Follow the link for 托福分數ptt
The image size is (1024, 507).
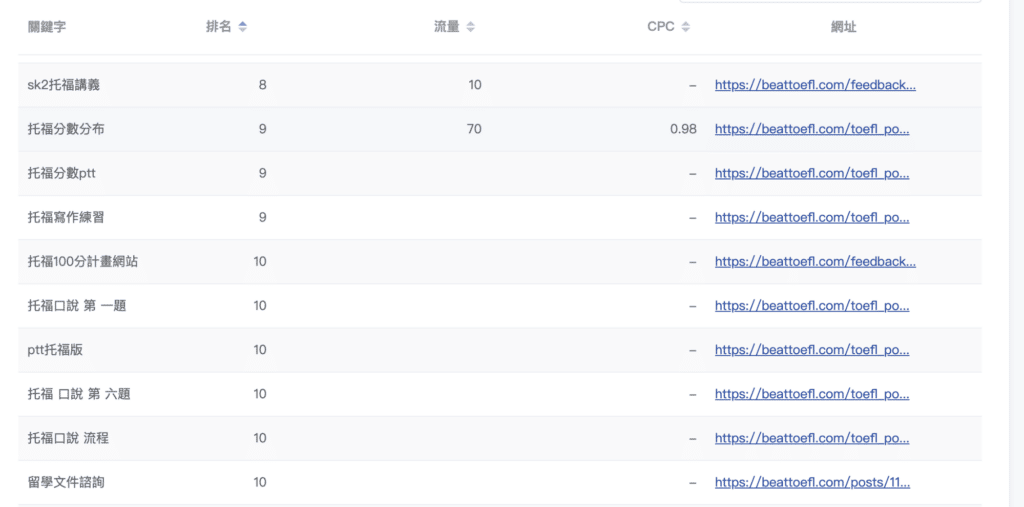811,173
